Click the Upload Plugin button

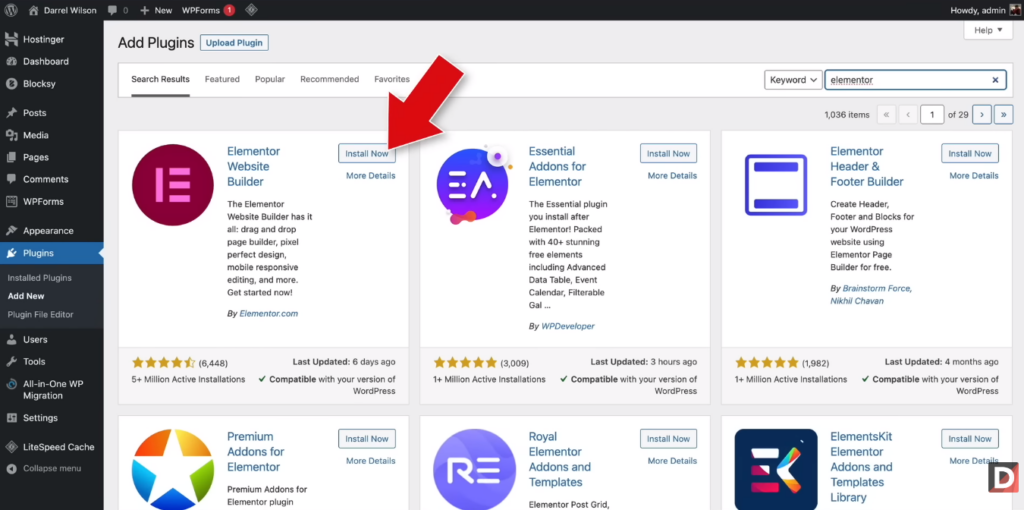tap(234, 43)
